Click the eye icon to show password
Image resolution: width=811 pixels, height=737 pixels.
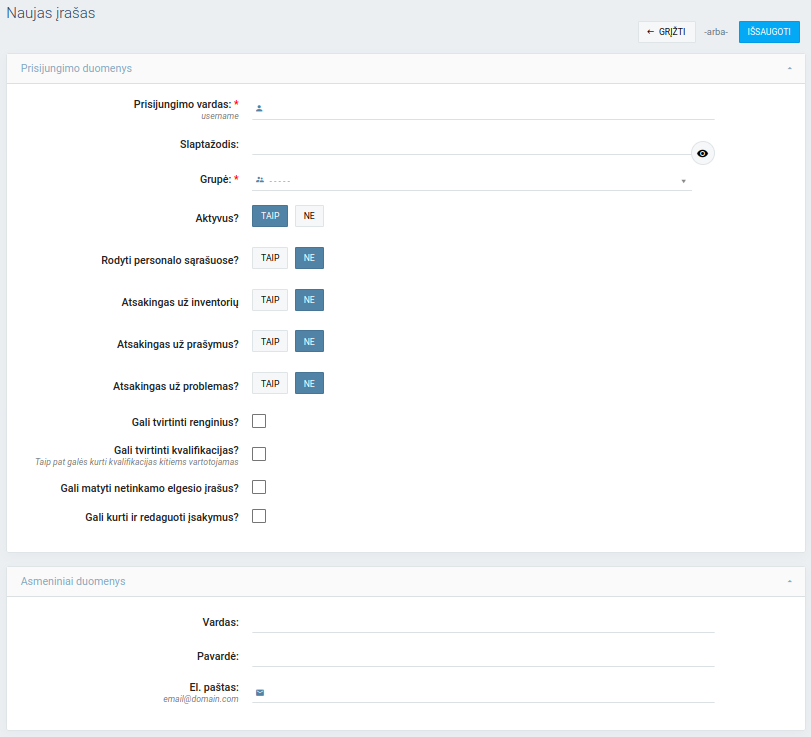[703, 153]
